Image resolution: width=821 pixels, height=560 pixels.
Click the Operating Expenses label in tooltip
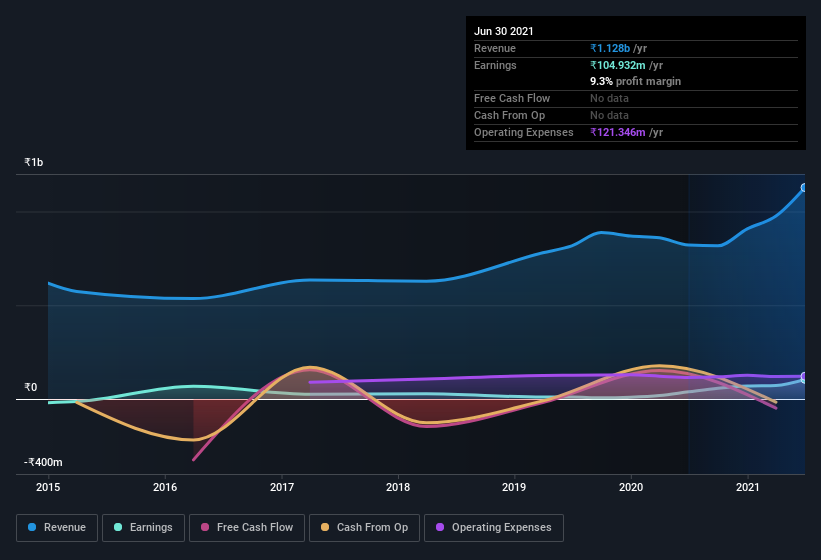[x=524, y=132]
